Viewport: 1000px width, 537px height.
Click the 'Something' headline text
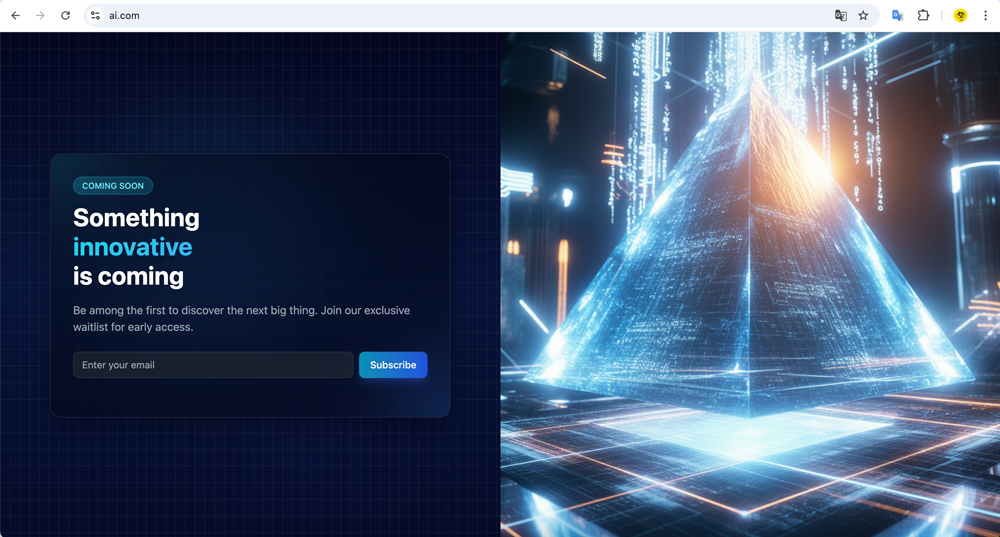136,218
